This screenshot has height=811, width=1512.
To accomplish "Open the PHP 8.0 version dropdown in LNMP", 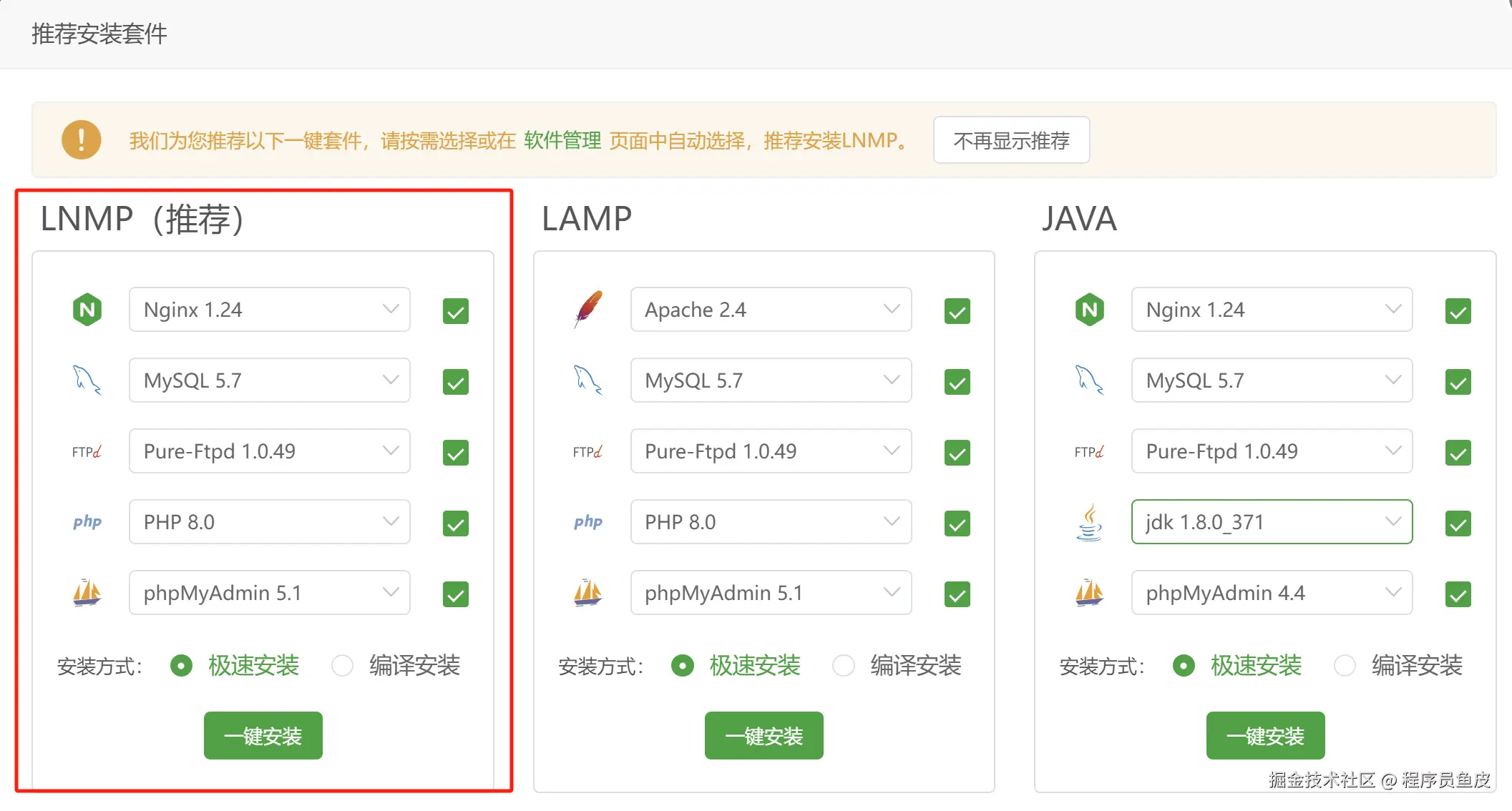I will tap(269, 522).
